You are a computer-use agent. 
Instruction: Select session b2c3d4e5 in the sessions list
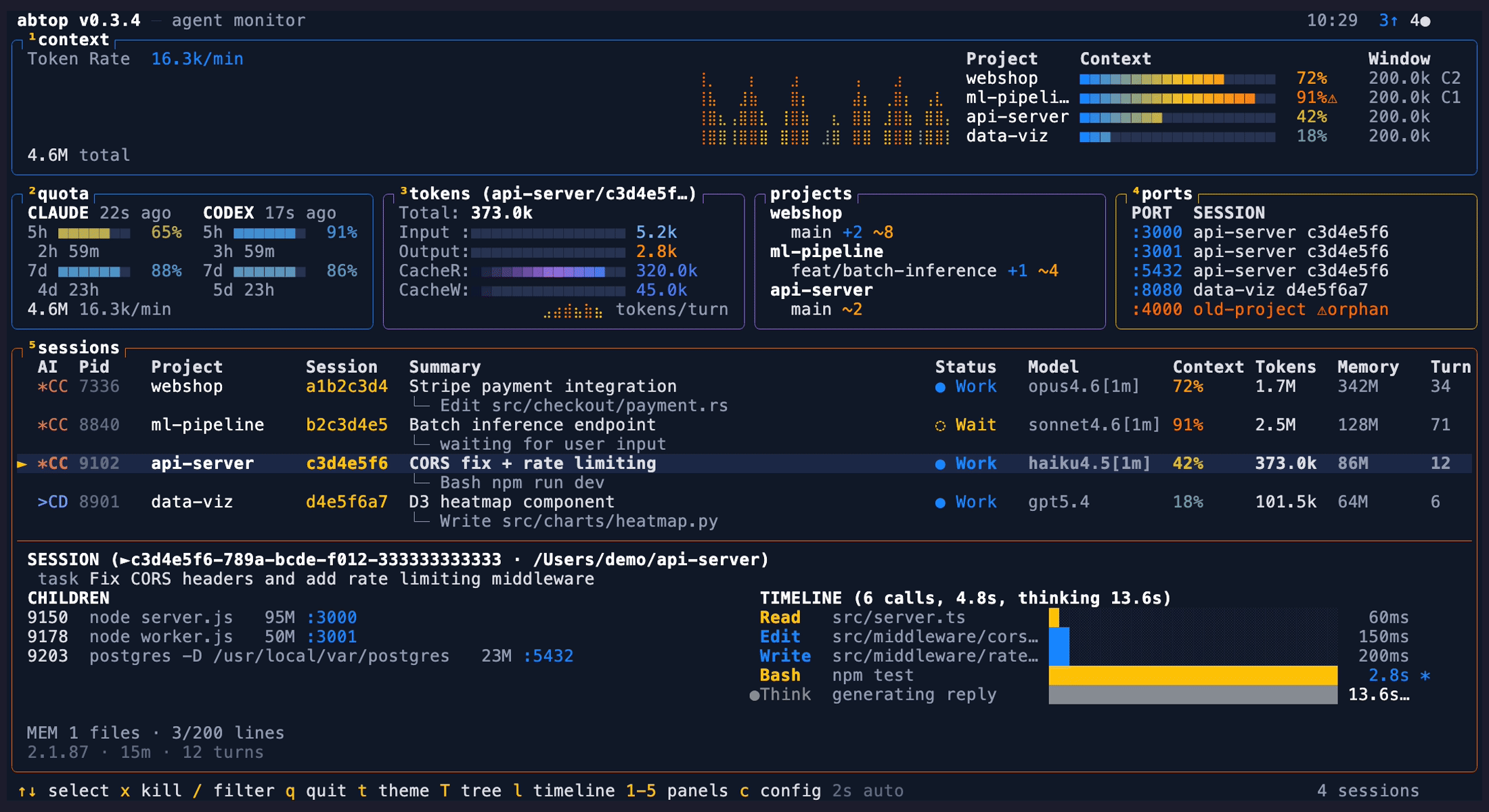tap(347, 425)
